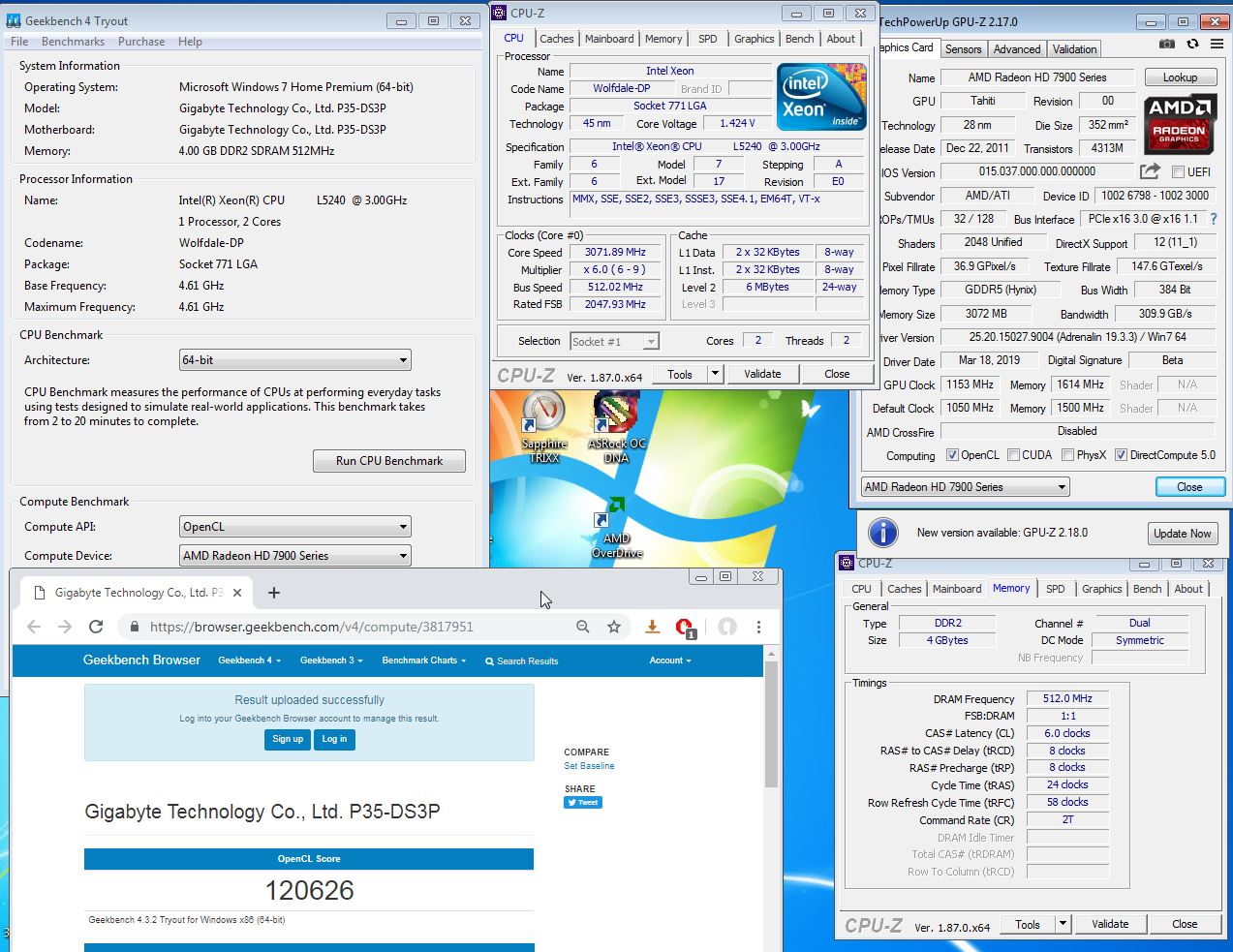This screenshot has height=952, width=1233.
Task: Open the Architecture 64-bit dropdown
Action: click(x=295, y=360)
